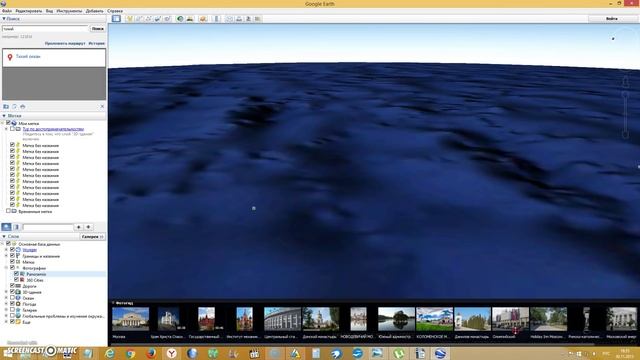This screenshot has height=360, width=640.
Task: Toggle the Дороги layer checkbox
Action: [x=12, y=286]
